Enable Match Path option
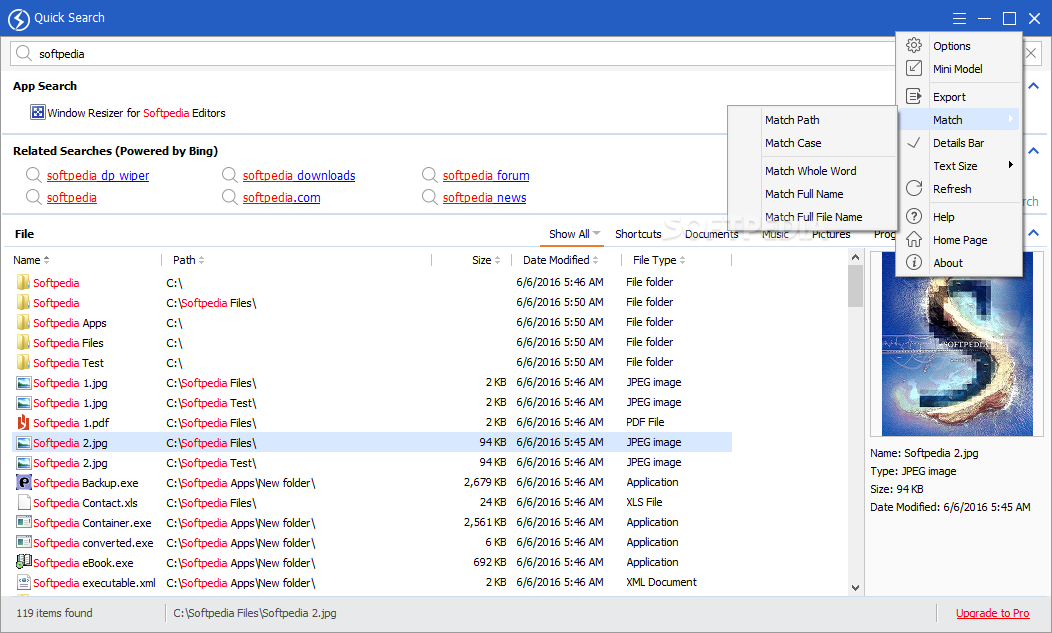This screenshot has width=1052, height=633. (792, 120)
